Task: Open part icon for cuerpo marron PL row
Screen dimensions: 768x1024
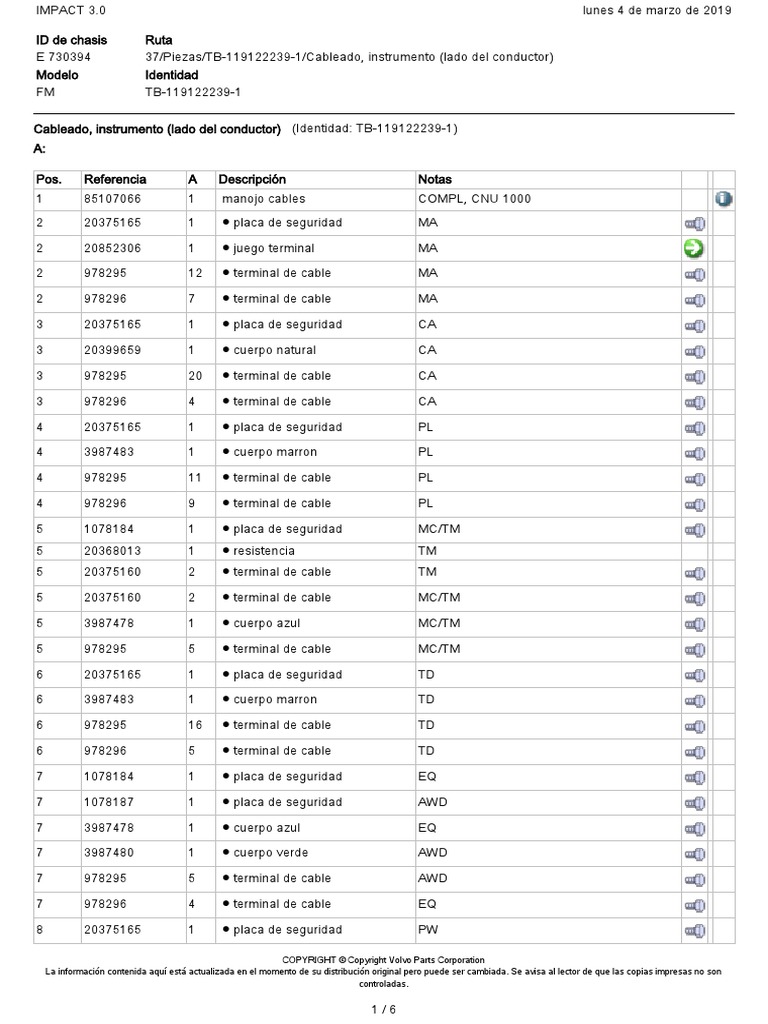Action: pos(694,453)
